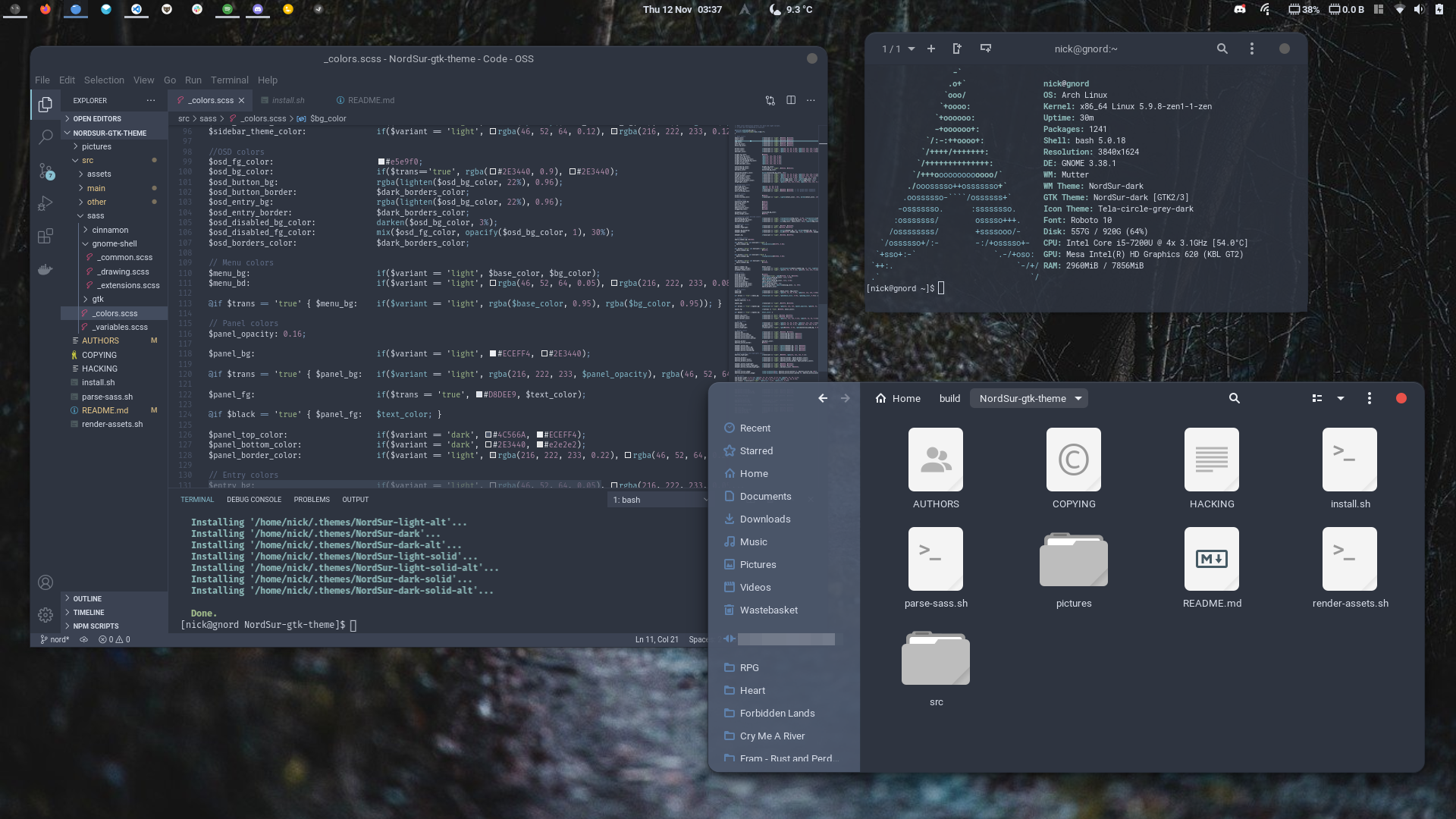Toggle the light #ECEFF4 panel_bg color swatch
Viewport: 1456px width, 819px height.
[x=493, y=354]
